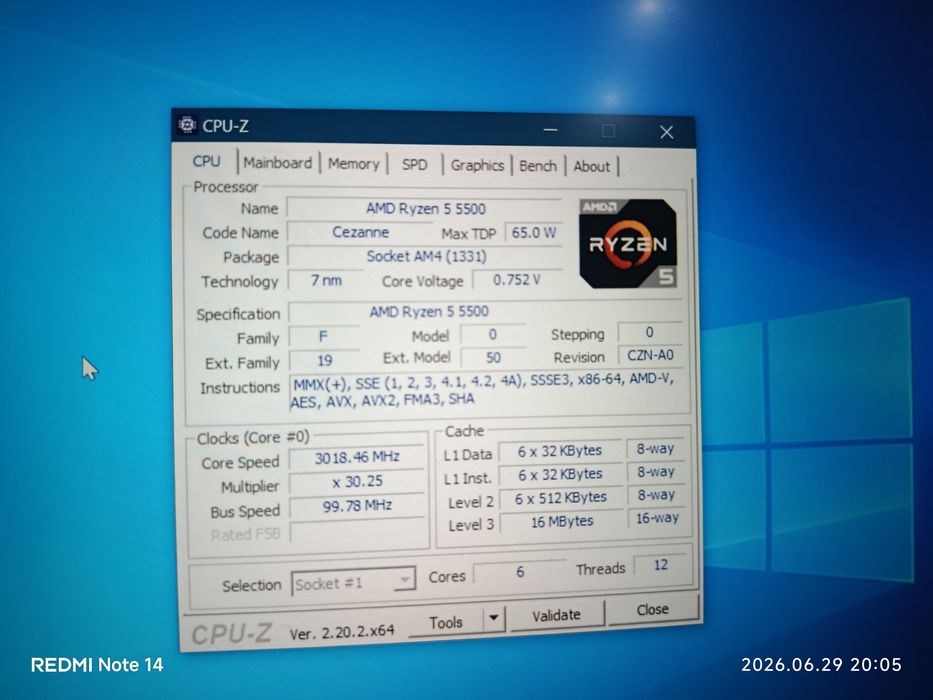Click the Validate button
This screenshot has height=700, width=933.
click(556, 614)
